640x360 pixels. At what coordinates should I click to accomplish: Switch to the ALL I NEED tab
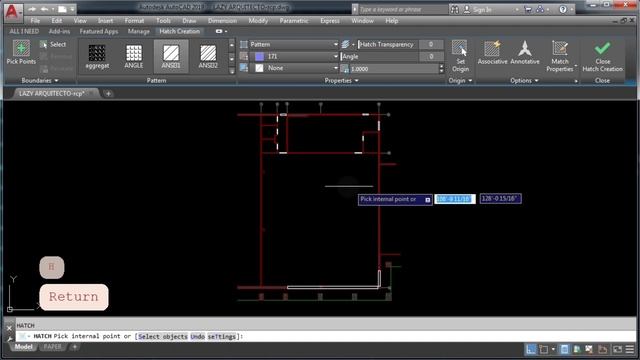(x=24, y=31)
